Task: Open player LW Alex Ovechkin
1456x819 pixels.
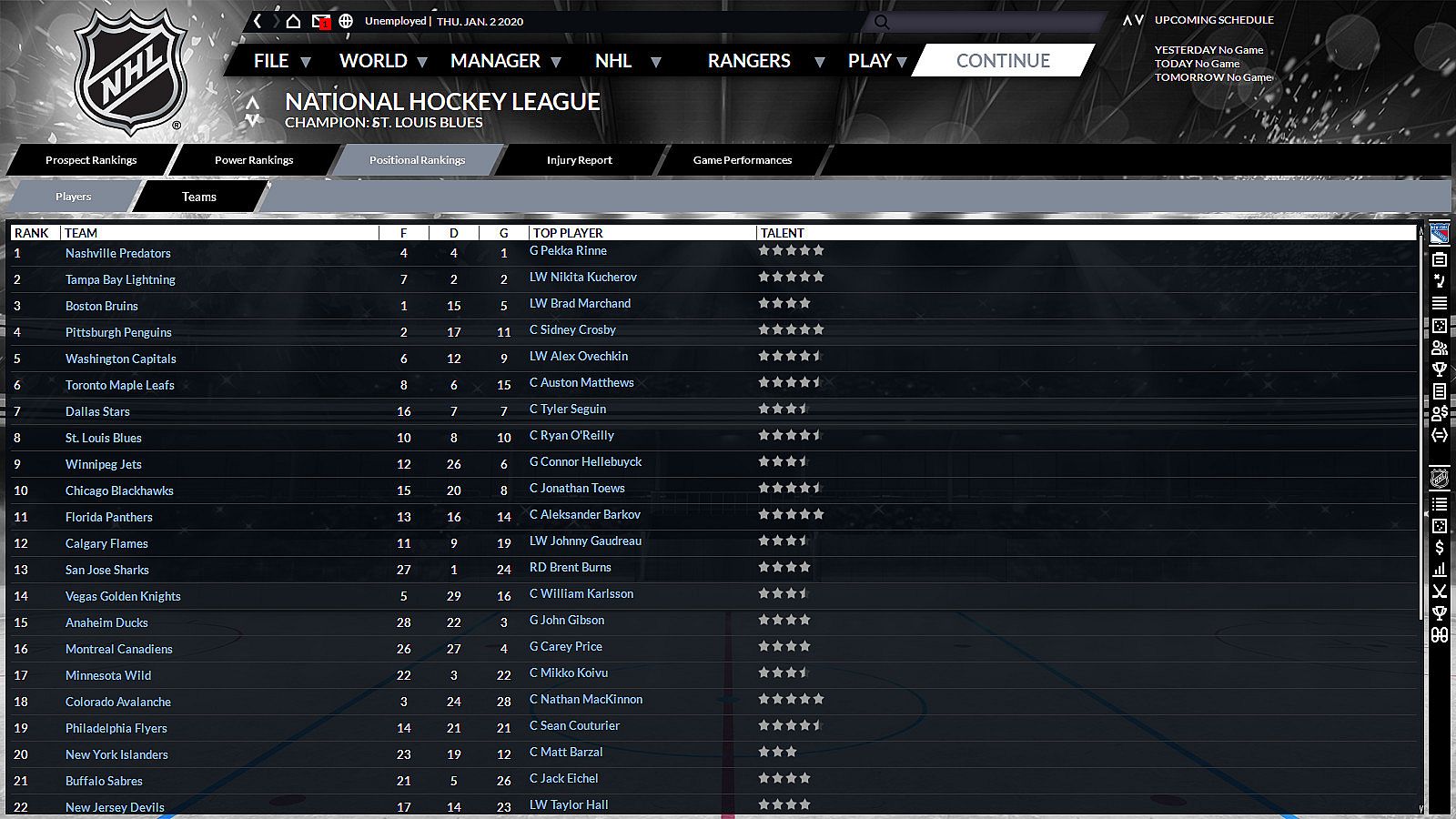Action: 579,356
